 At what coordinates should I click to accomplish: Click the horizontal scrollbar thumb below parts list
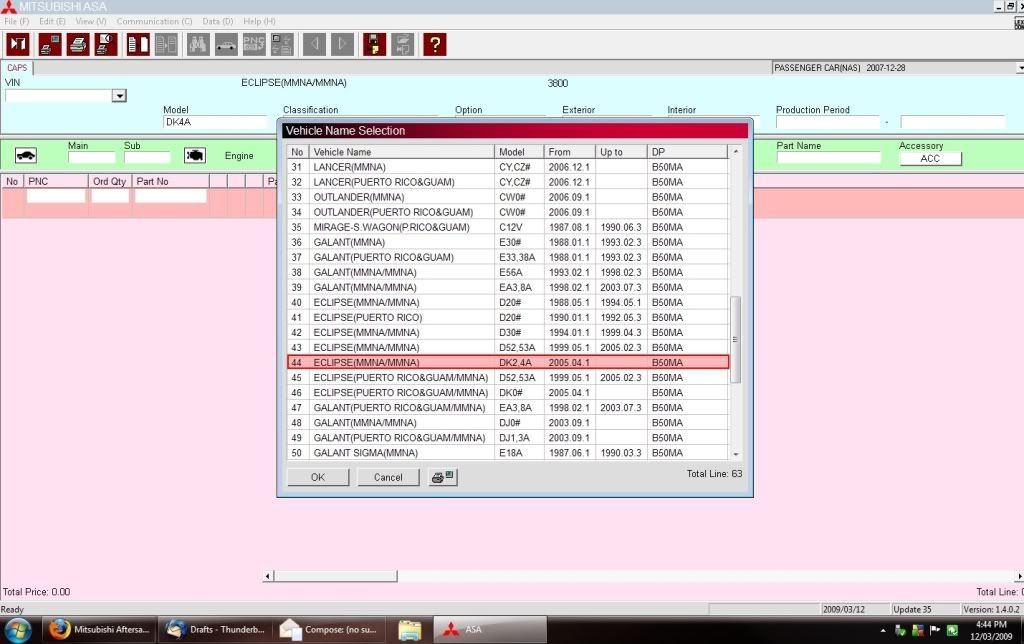pyautogui.click(x=335, y=576)
